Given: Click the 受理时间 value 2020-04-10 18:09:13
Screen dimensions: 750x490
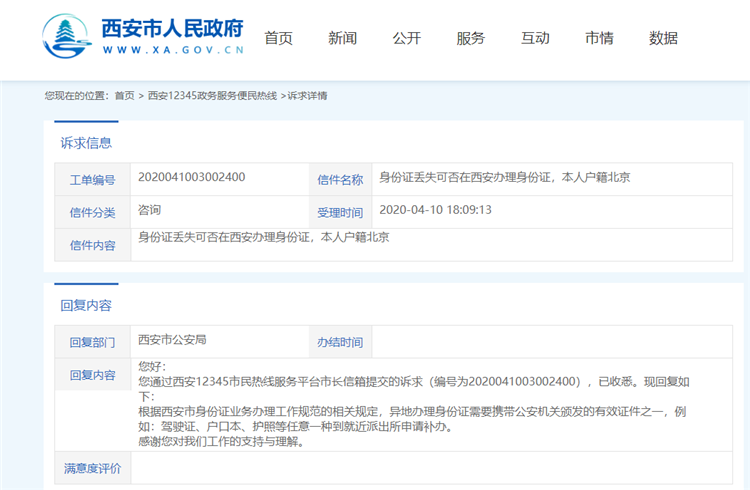Looking at the screenshot, I should click(436, 211).
